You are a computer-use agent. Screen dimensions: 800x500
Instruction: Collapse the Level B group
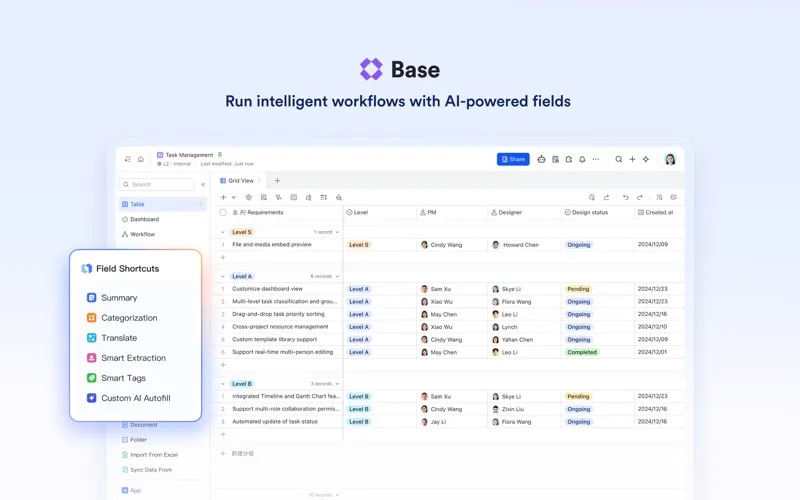point(222,384)
